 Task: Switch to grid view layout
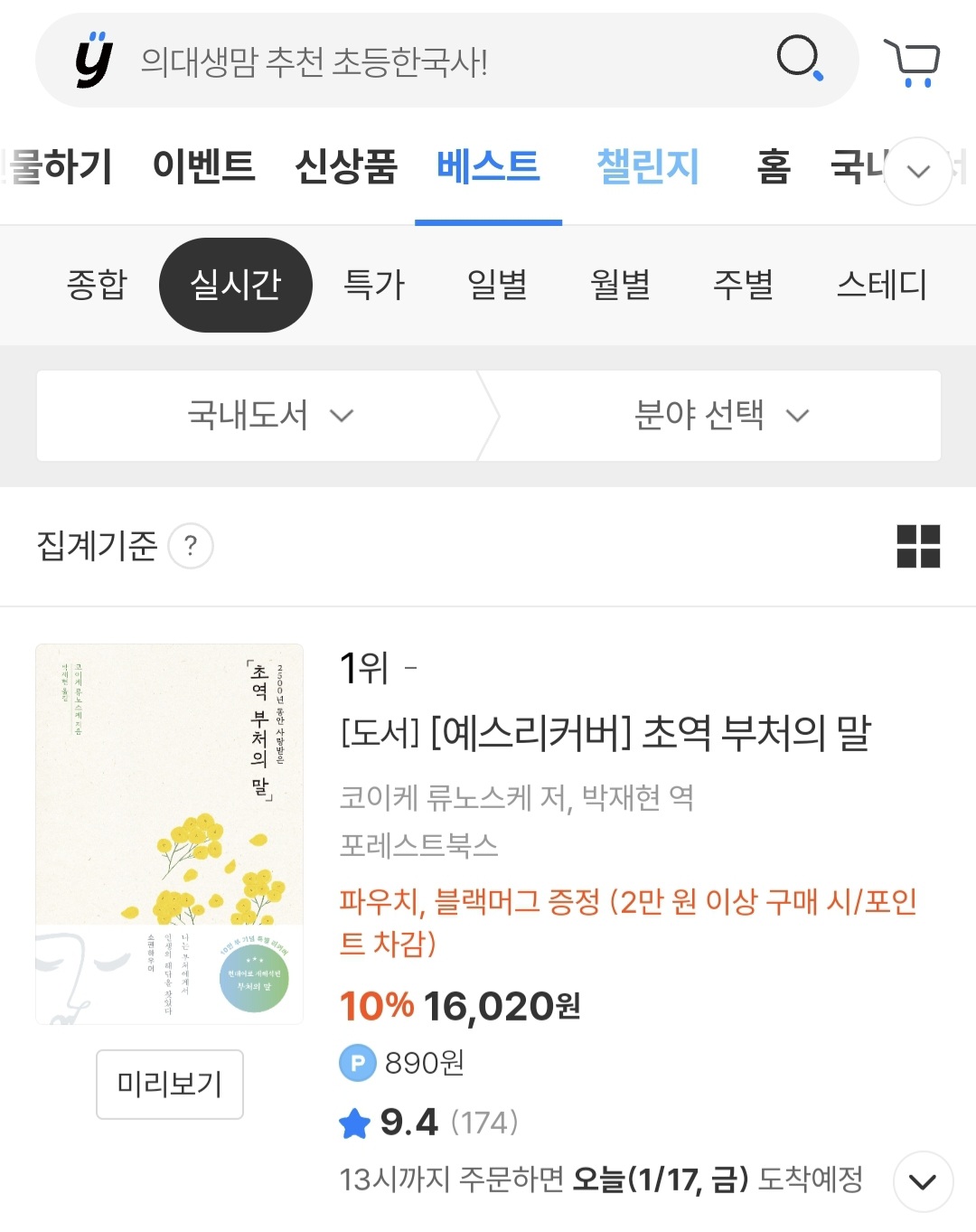[x=918, y=546]
